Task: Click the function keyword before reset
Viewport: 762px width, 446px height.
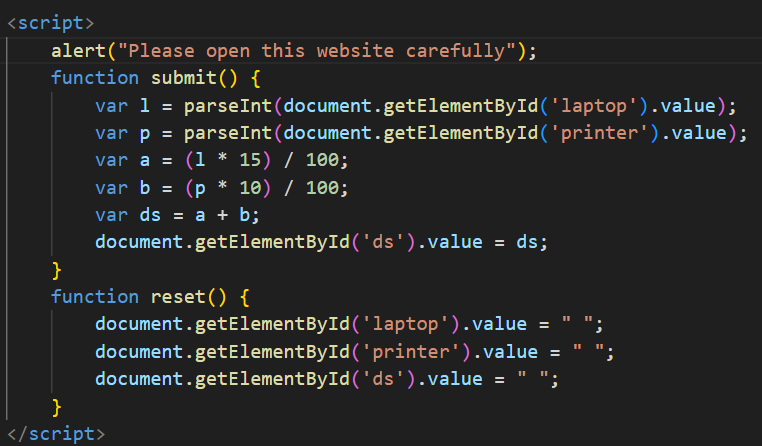Action: (94, 297)
